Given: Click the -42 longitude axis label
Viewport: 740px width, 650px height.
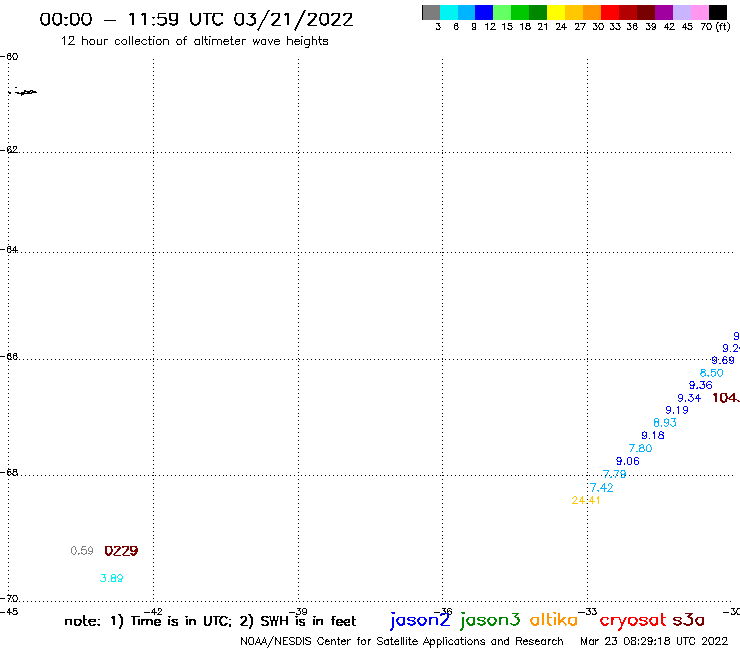Looking at the screenshot, I should (153, 612).
